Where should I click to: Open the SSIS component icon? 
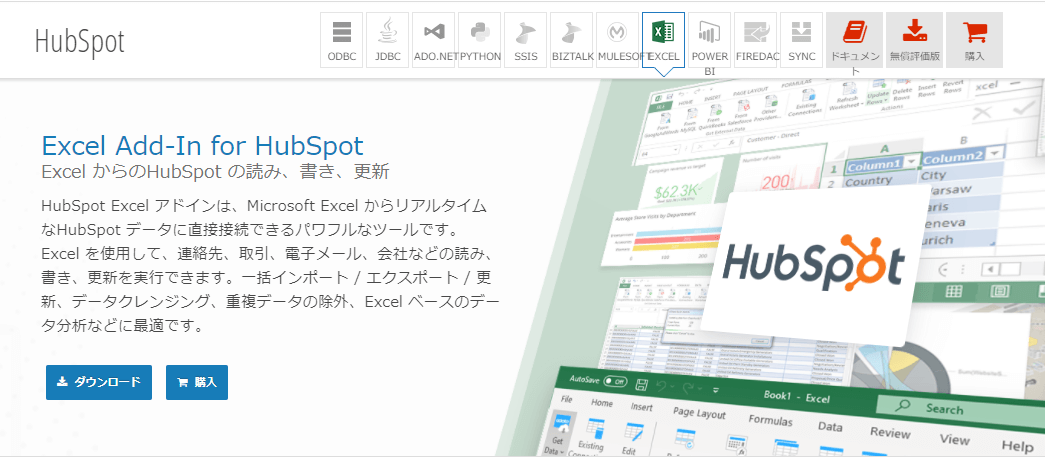click(525, 40)
